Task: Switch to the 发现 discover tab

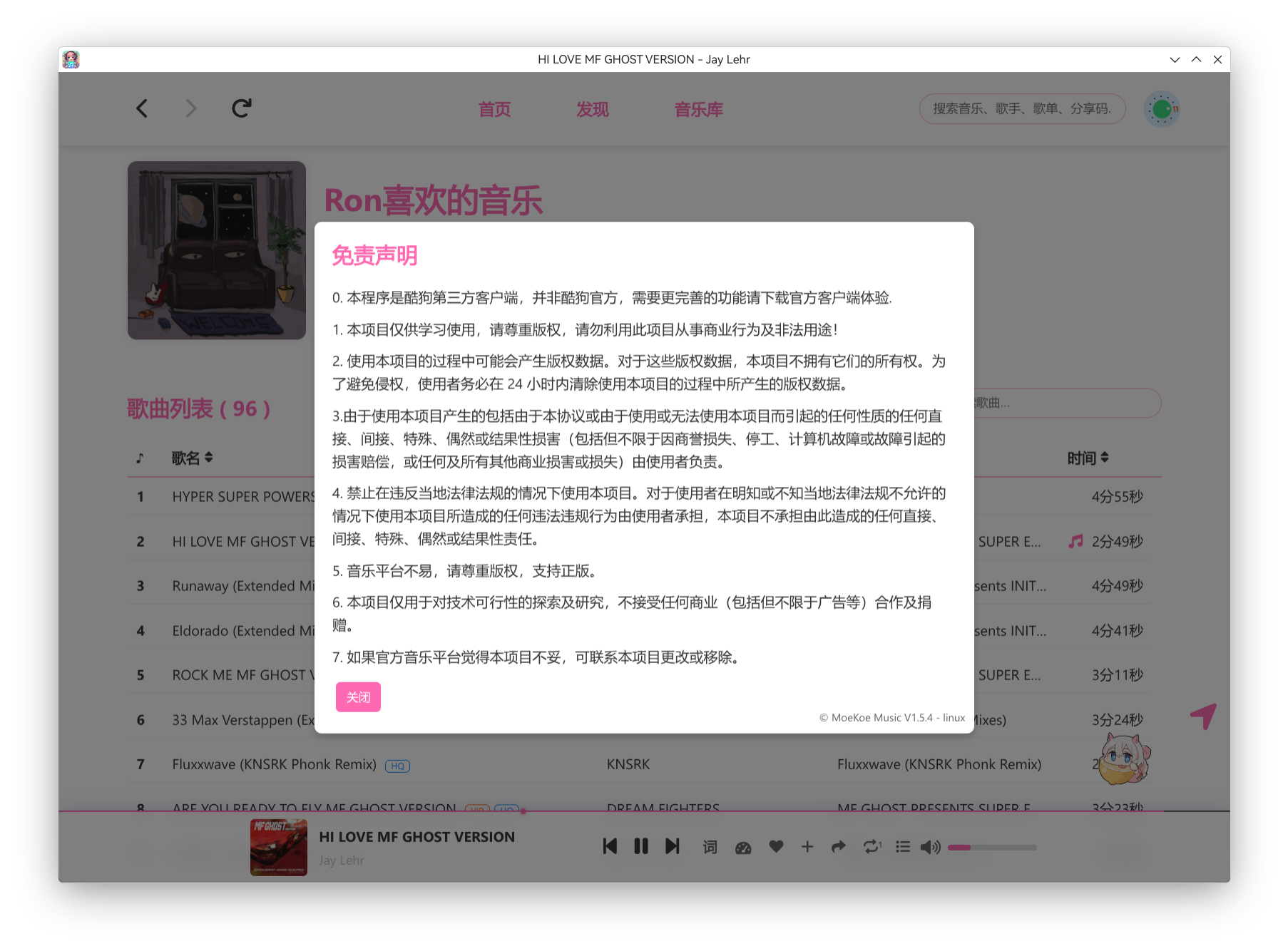Action: 592,109
